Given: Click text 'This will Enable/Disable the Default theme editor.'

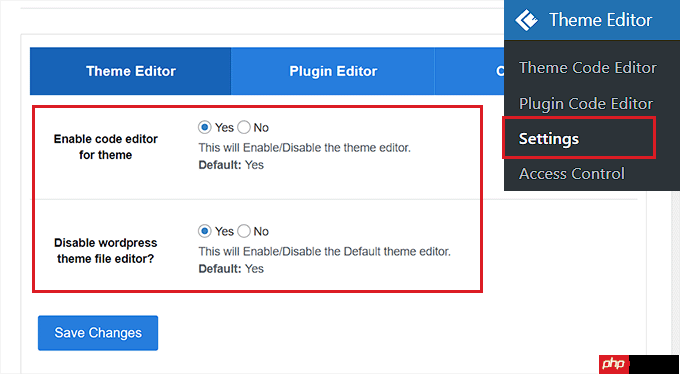Looking at the screenshot, I should pyautogui.click(x=325, y=252).
